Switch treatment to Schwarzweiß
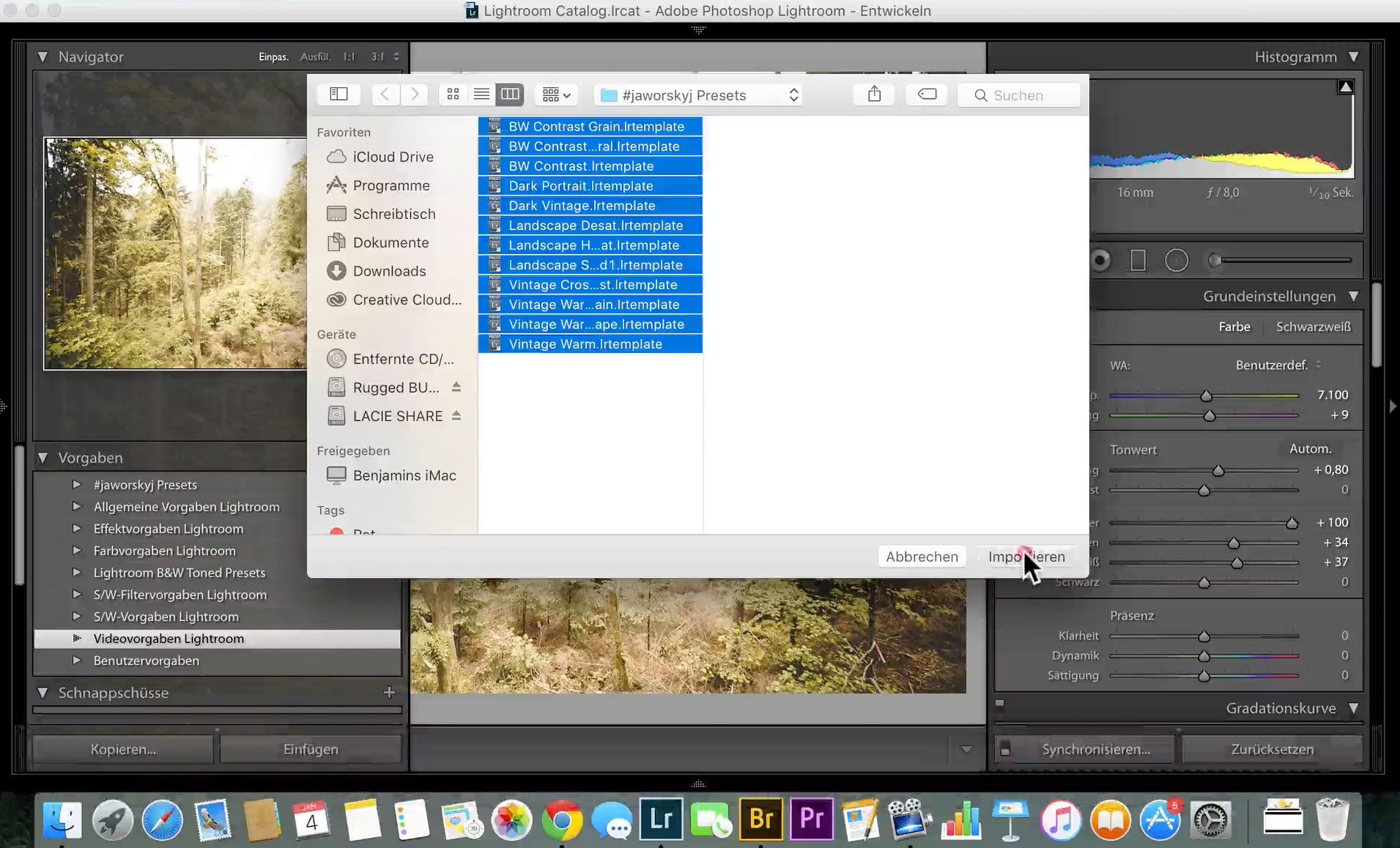Viewport: 1400px width, 848px height. coord(1313,327)
